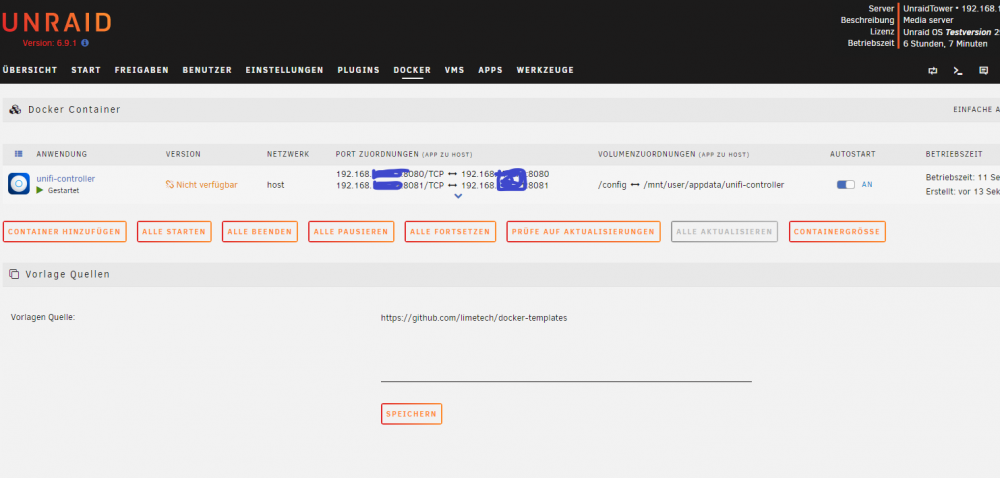Viewport: 1000px width, 478px height.
Task: Go to Benutzer tab
Action: (x=207, y=70)
